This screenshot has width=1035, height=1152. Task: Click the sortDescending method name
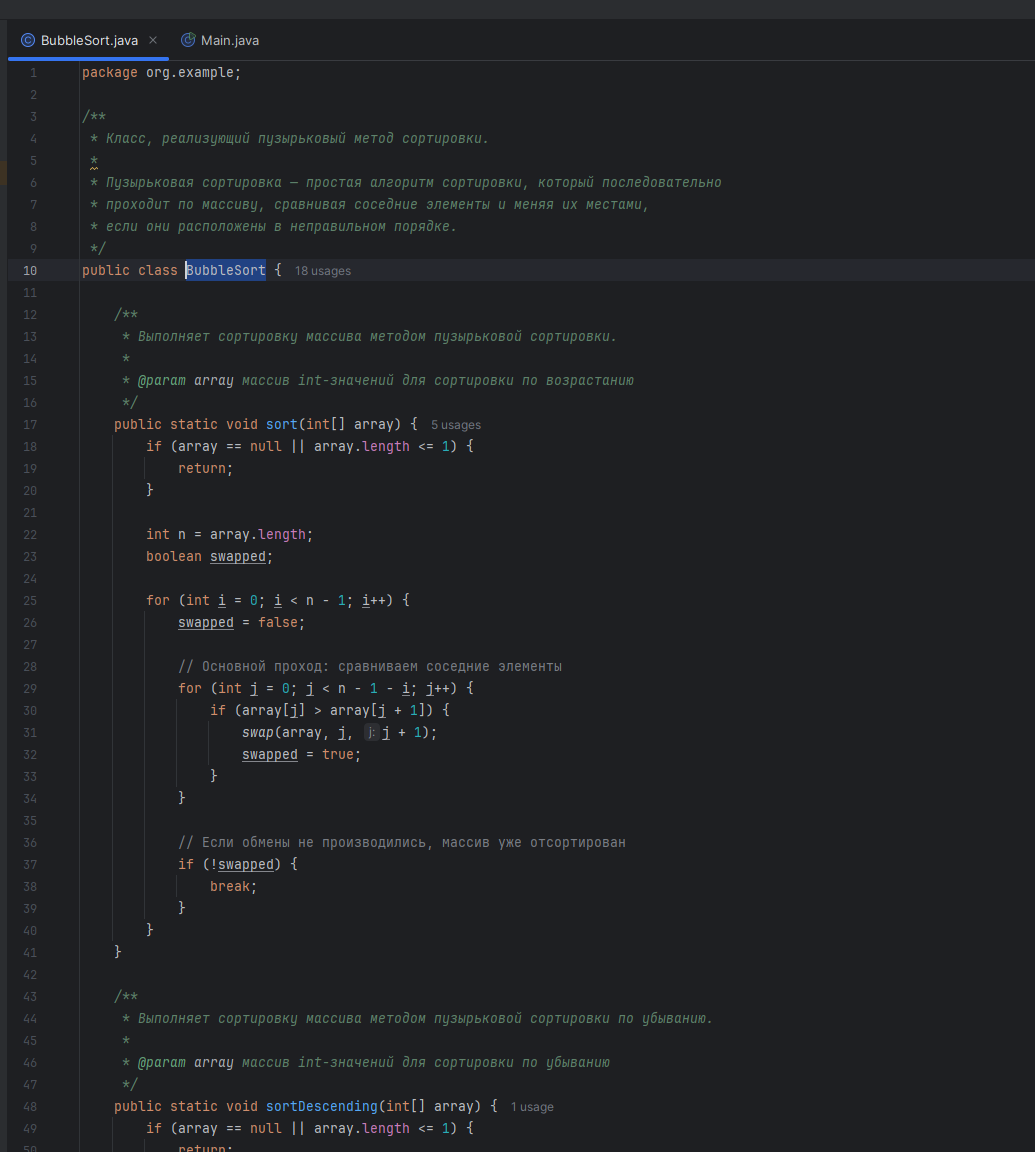coord(322,1106)
